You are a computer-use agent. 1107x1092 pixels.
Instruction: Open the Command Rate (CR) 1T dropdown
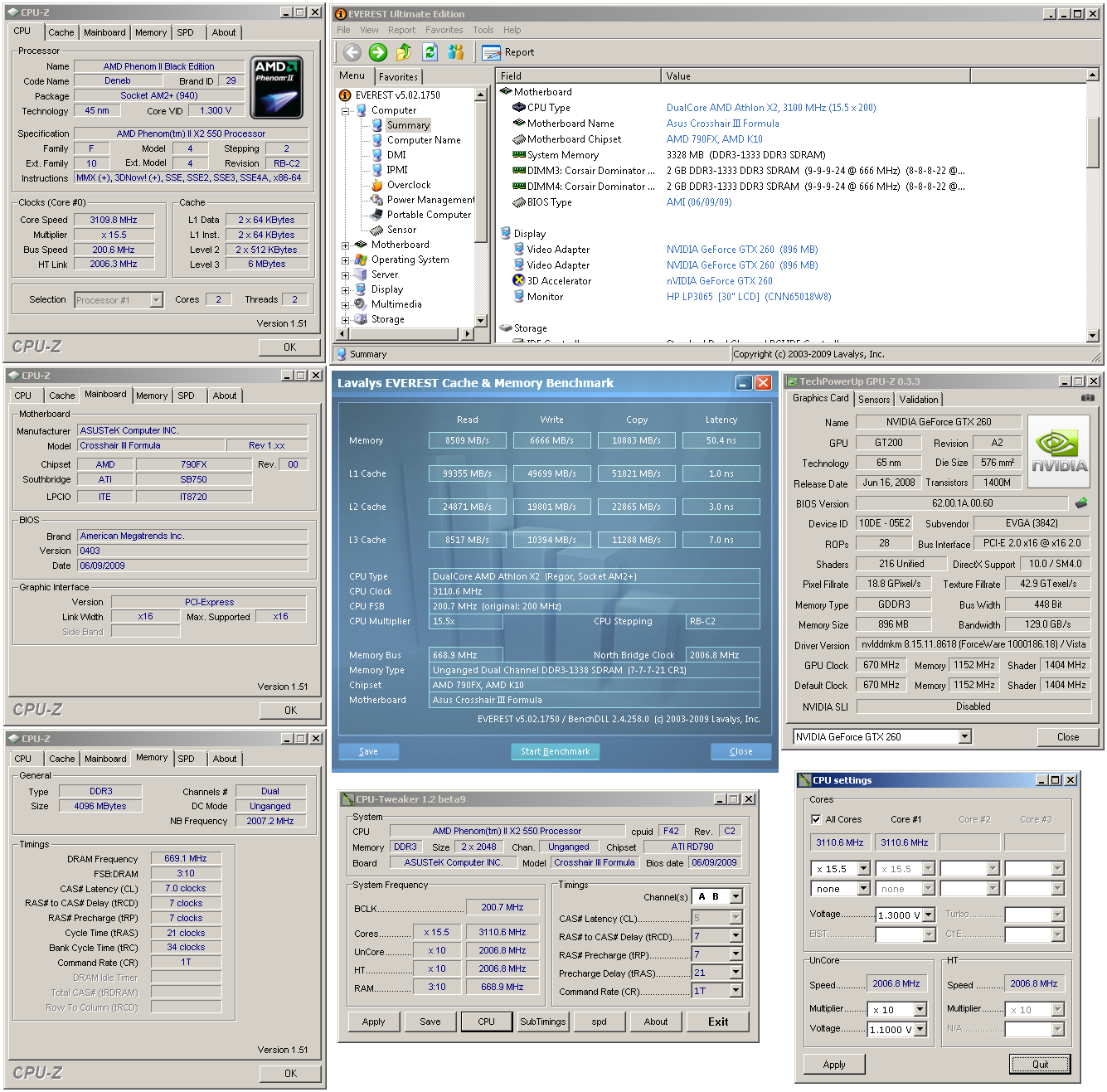(736, 991)
